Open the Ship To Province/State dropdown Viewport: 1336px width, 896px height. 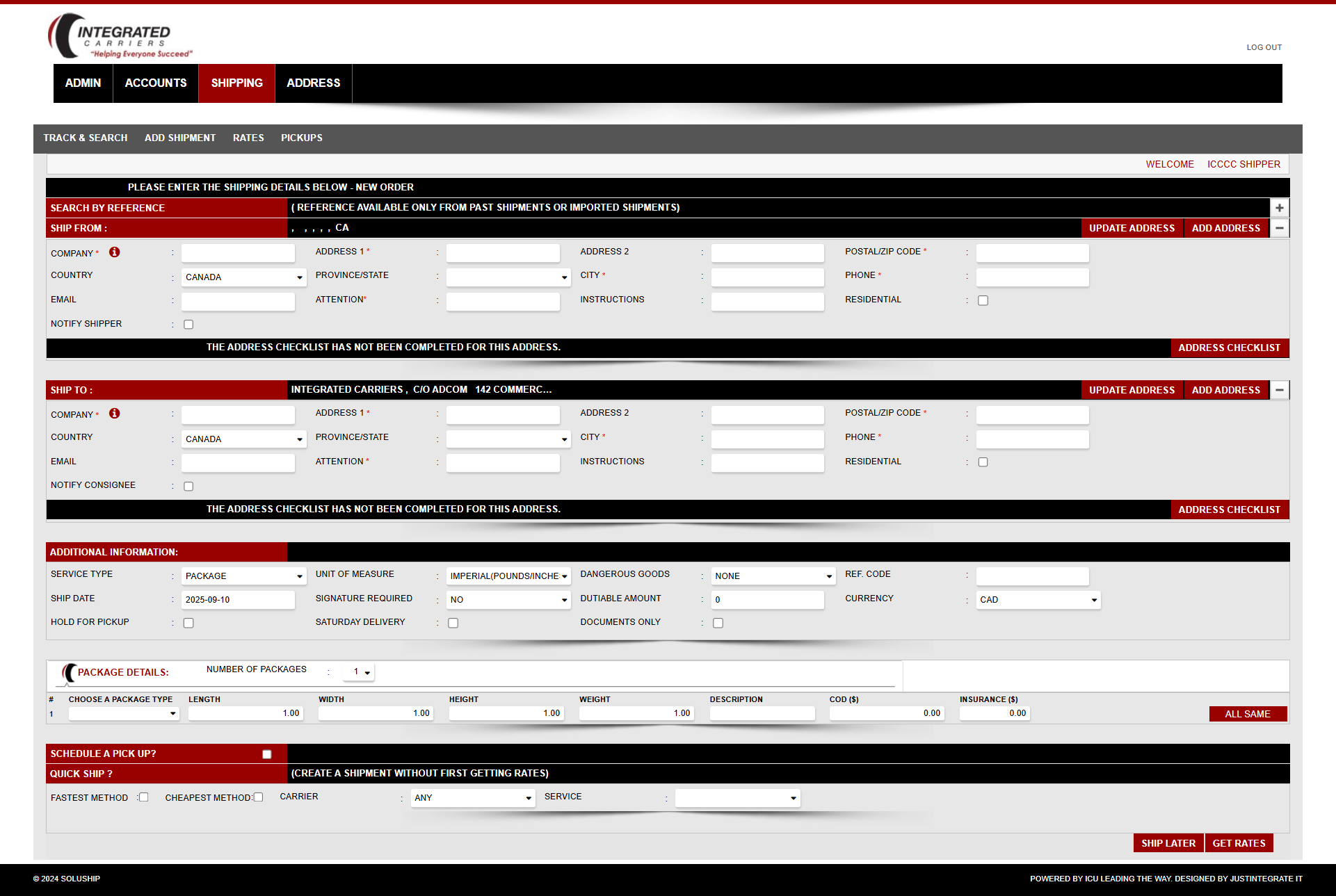tap(508, 439)
